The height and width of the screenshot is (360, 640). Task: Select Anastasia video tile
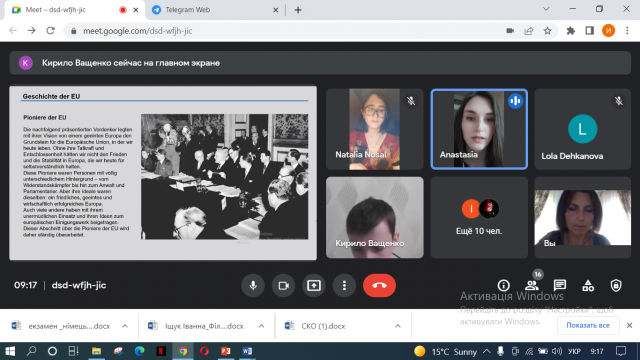pos(479,129)
